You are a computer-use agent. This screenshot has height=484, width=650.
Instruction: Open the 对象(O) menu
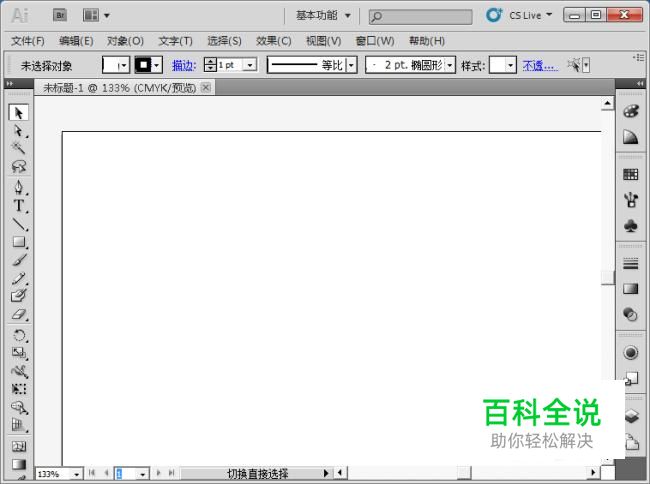(125, 41)
